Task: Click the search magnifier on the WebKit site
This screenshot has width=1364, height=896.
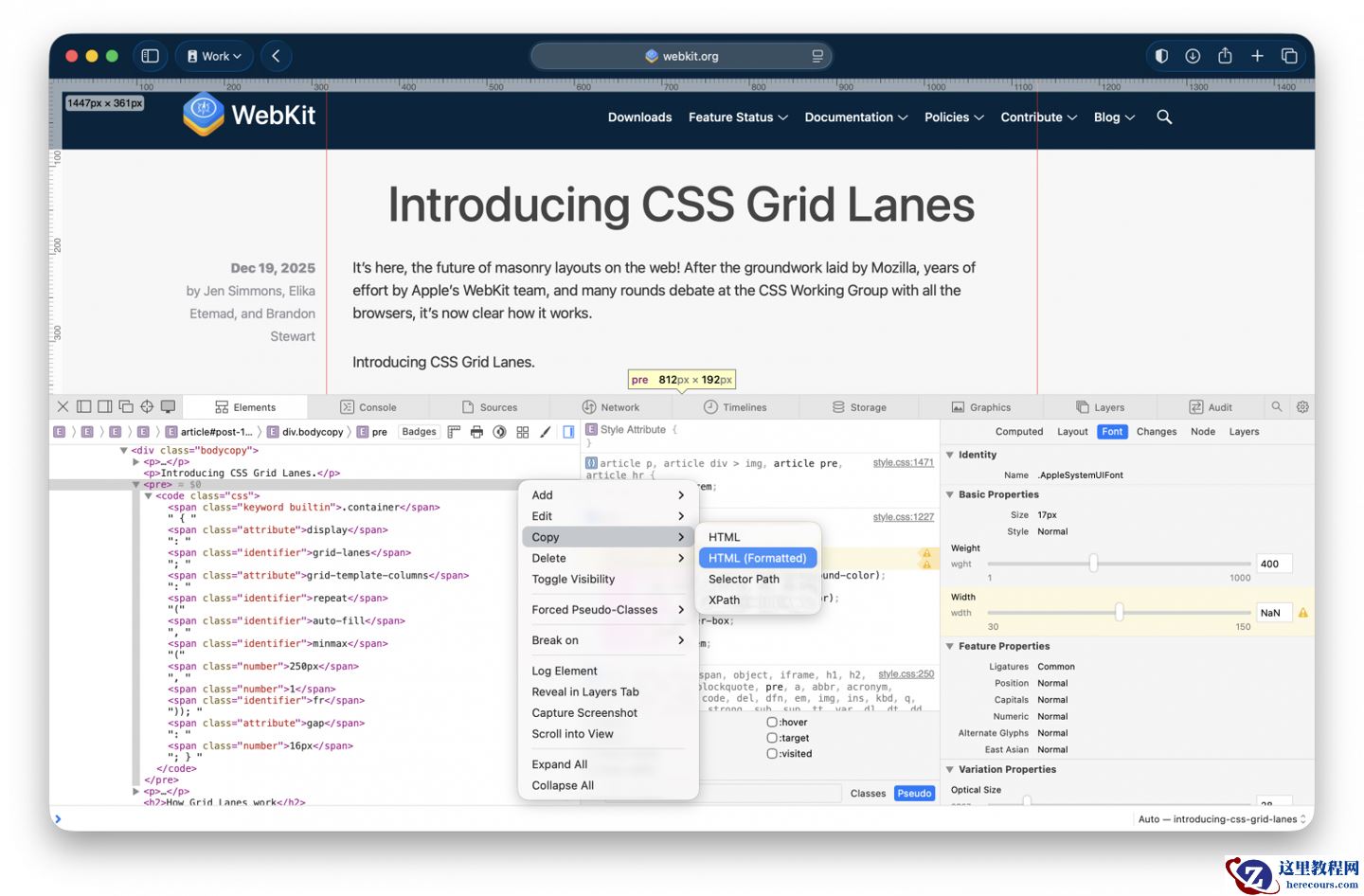Action: click(1164, 117)
